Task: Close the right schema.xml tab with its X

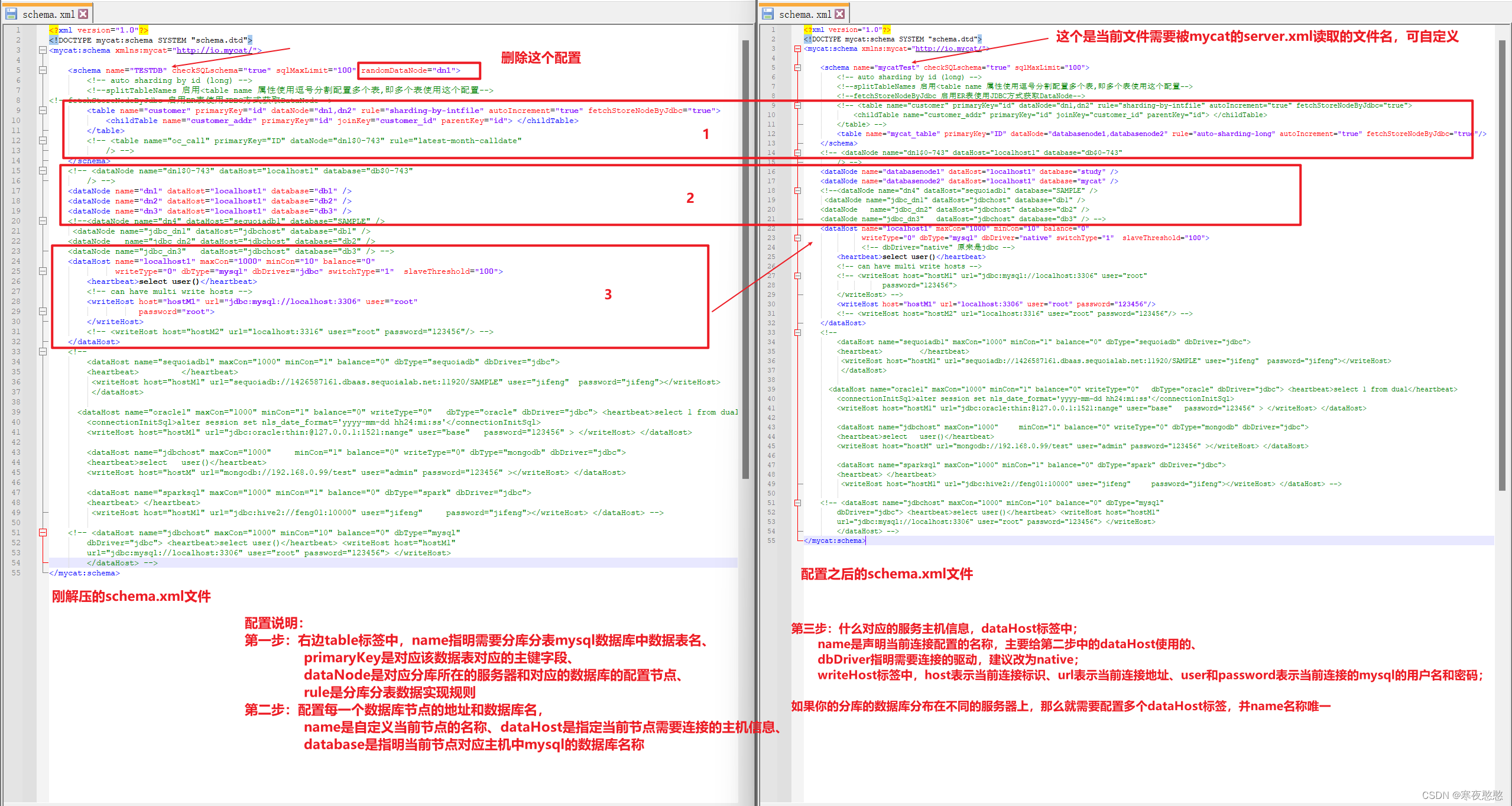Action: coord(840,14)
